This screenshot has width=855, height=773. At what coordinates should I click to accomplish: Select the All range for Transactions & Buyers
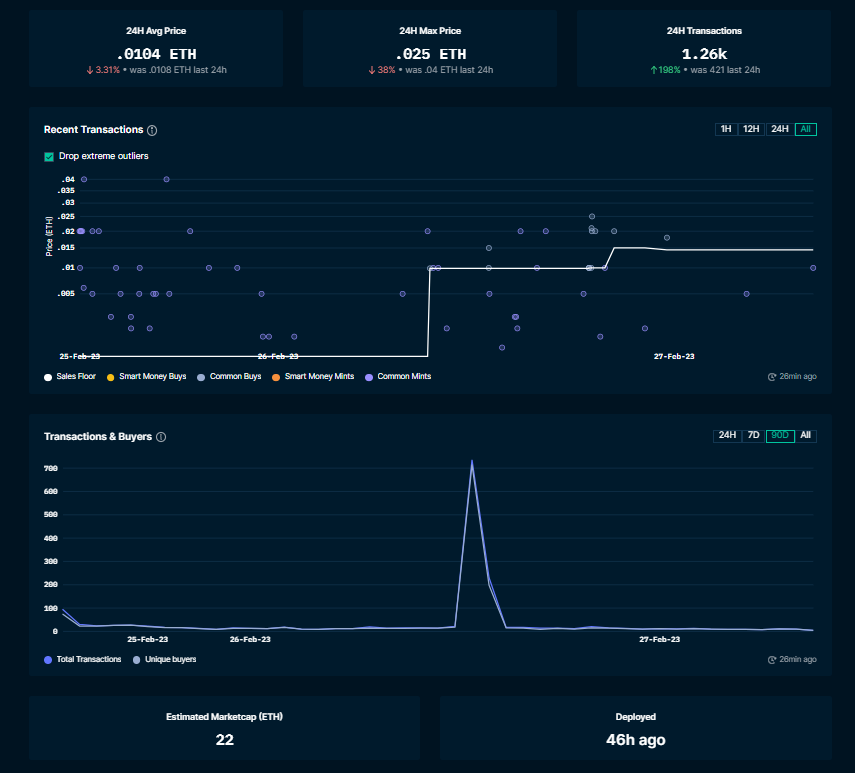pos(805,436)
